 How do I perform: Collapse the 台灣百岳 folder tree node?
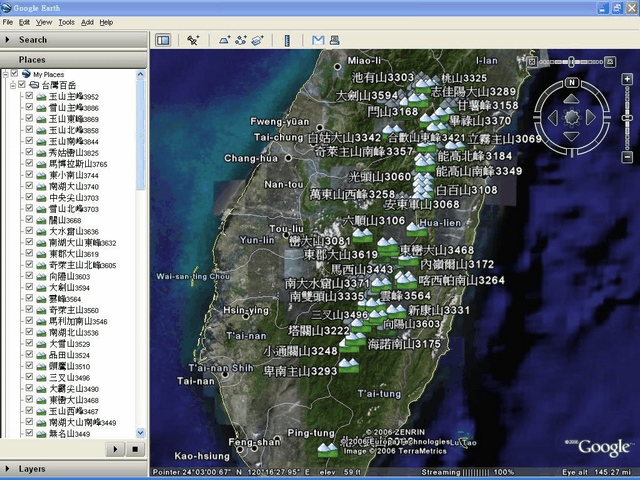(13, 86)
